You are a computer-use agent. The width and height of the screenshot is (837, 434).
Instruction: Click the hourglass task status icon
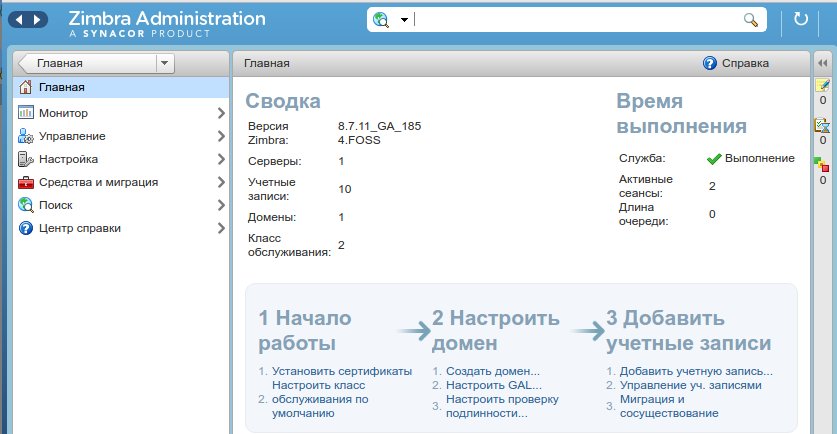point(822,125)
